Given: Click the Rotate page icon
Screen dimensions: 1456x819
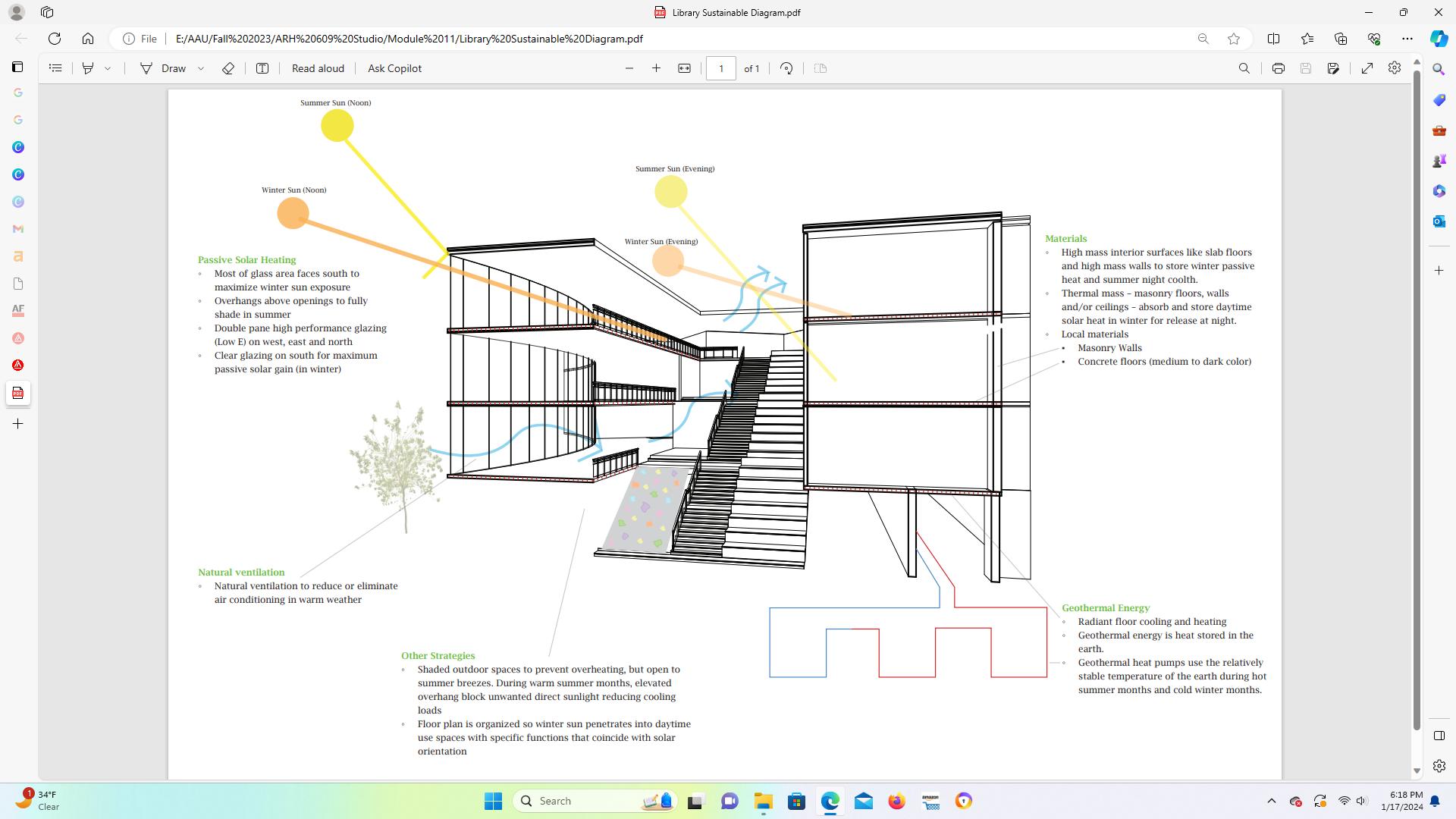Looking at the screenshot, I should pos(786,68).
